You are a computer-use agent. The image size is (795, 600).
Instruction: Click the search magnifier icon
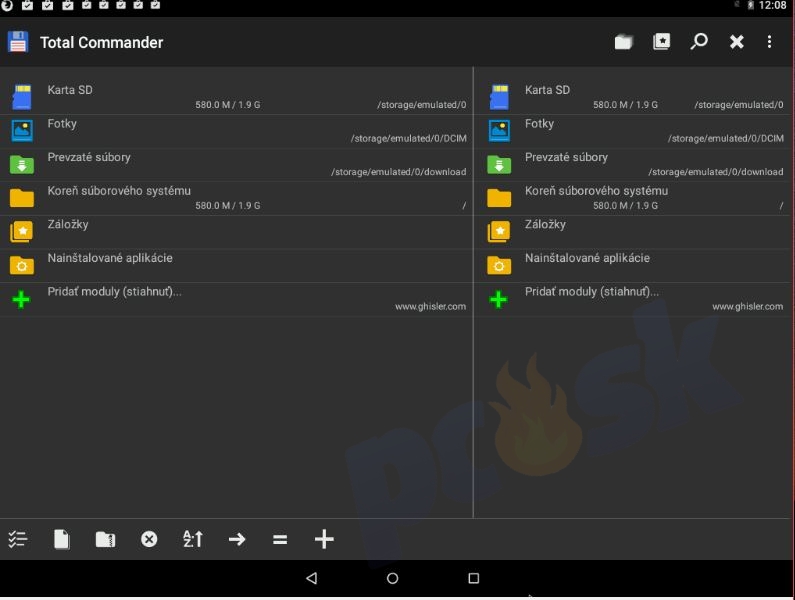click(x=699, y=42)
